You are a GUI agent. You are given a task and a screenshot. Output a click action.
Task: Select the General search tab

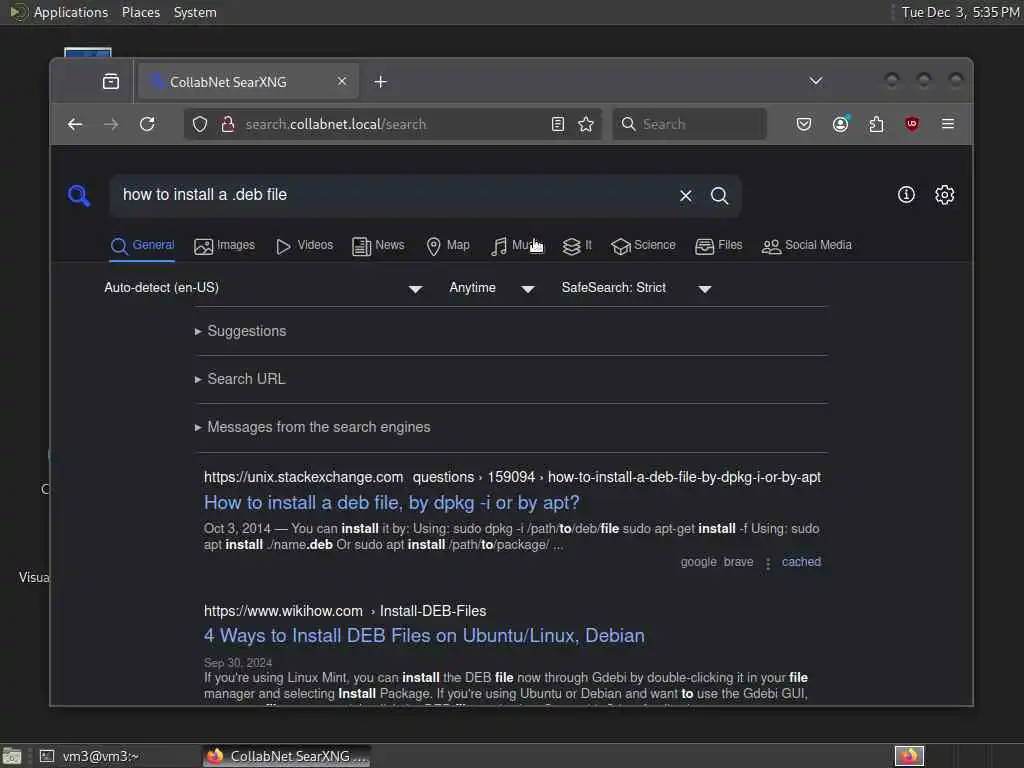point(142,246)
